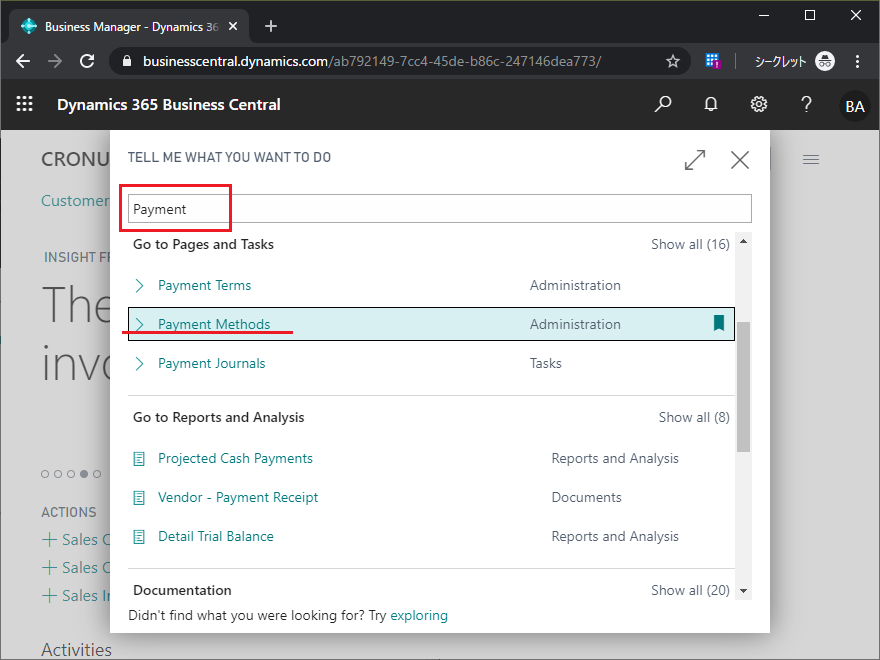
Task: Click the Go to Pages and Tasks heading
Action: coord(203,244)
